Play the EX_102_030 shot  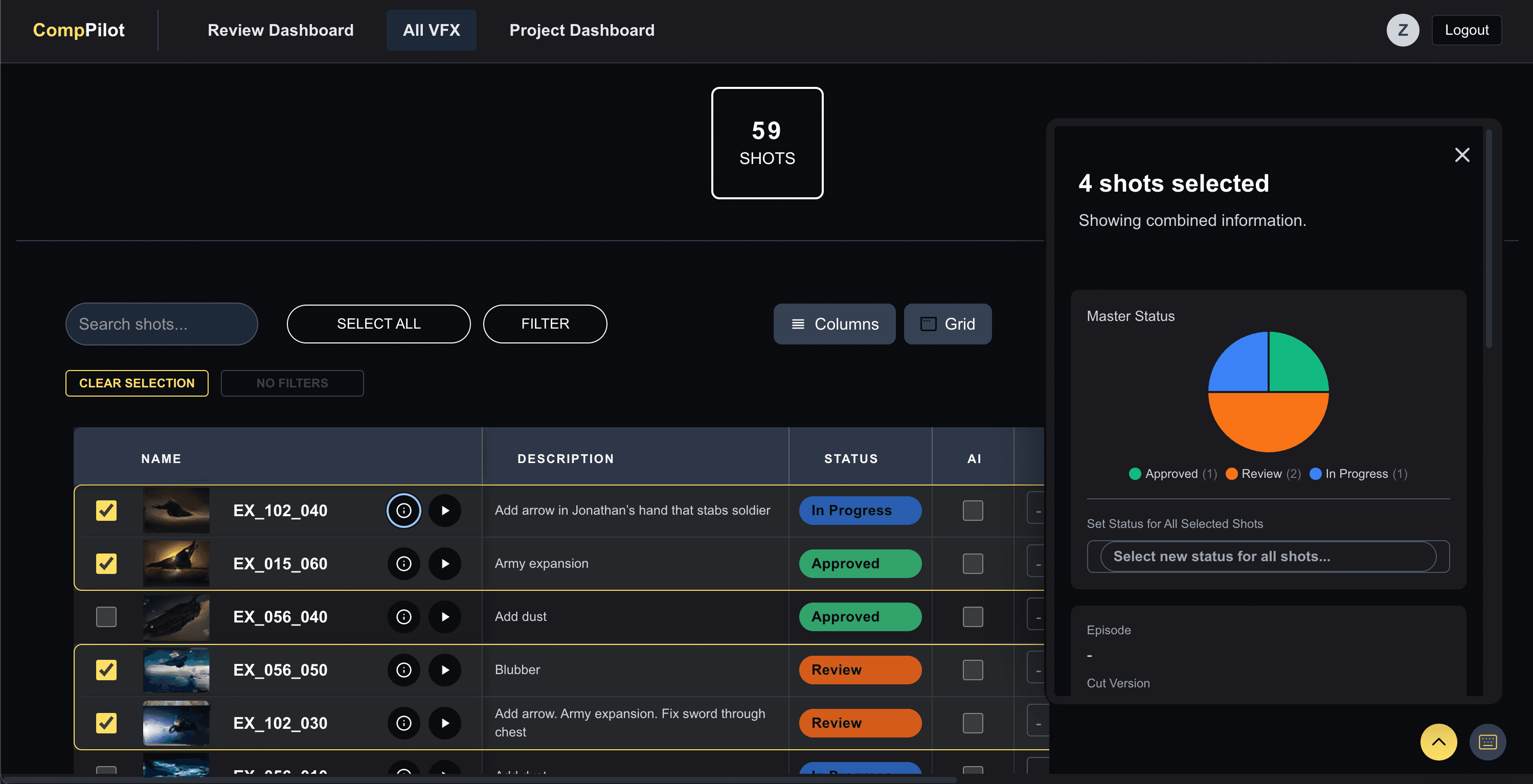pyautogui.click(x=444, y=723)
